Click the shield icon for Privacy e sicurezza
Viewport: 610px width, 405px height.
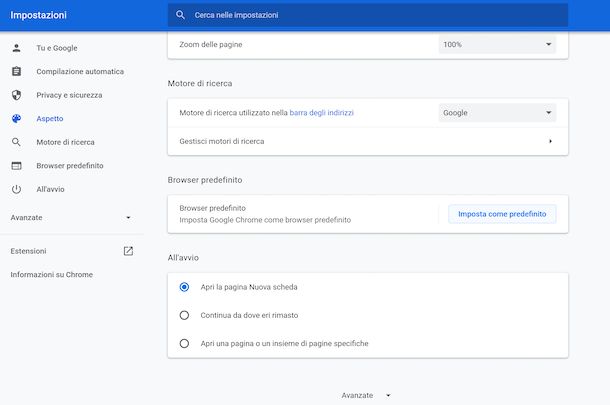coord(16,95)
